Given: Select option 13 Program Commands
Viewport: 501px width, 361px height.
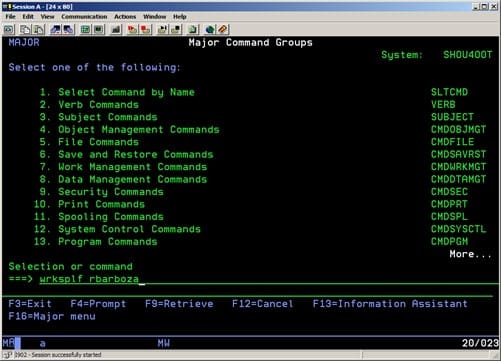Looking at the screenshot, I should click(x=95, y=242).
